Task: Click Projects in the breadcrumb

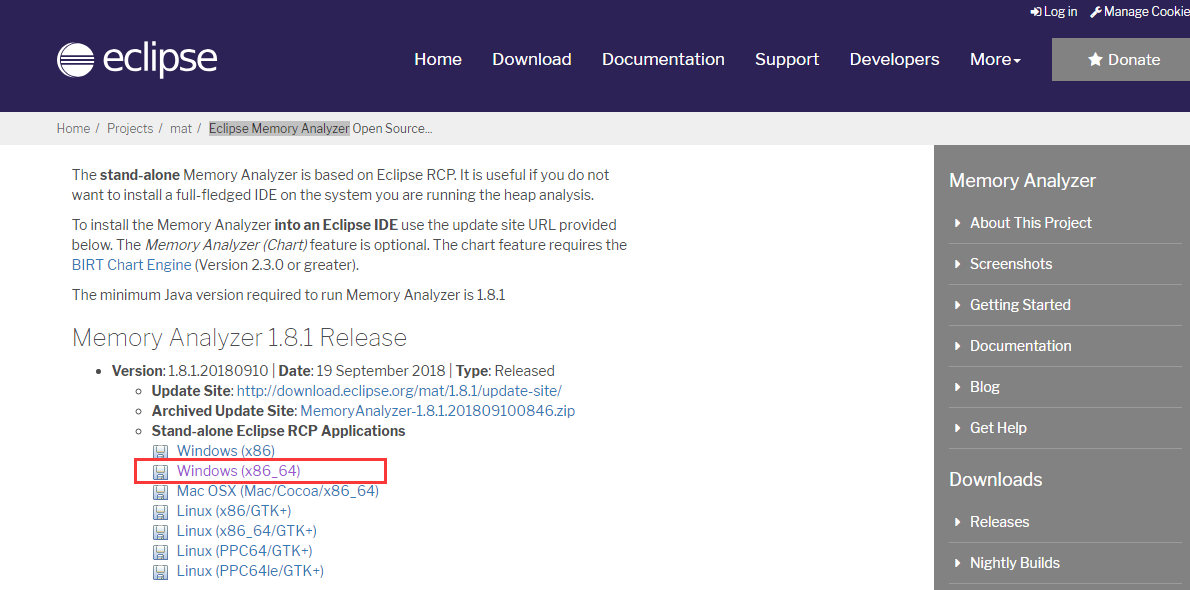Action: coord(130,128)
